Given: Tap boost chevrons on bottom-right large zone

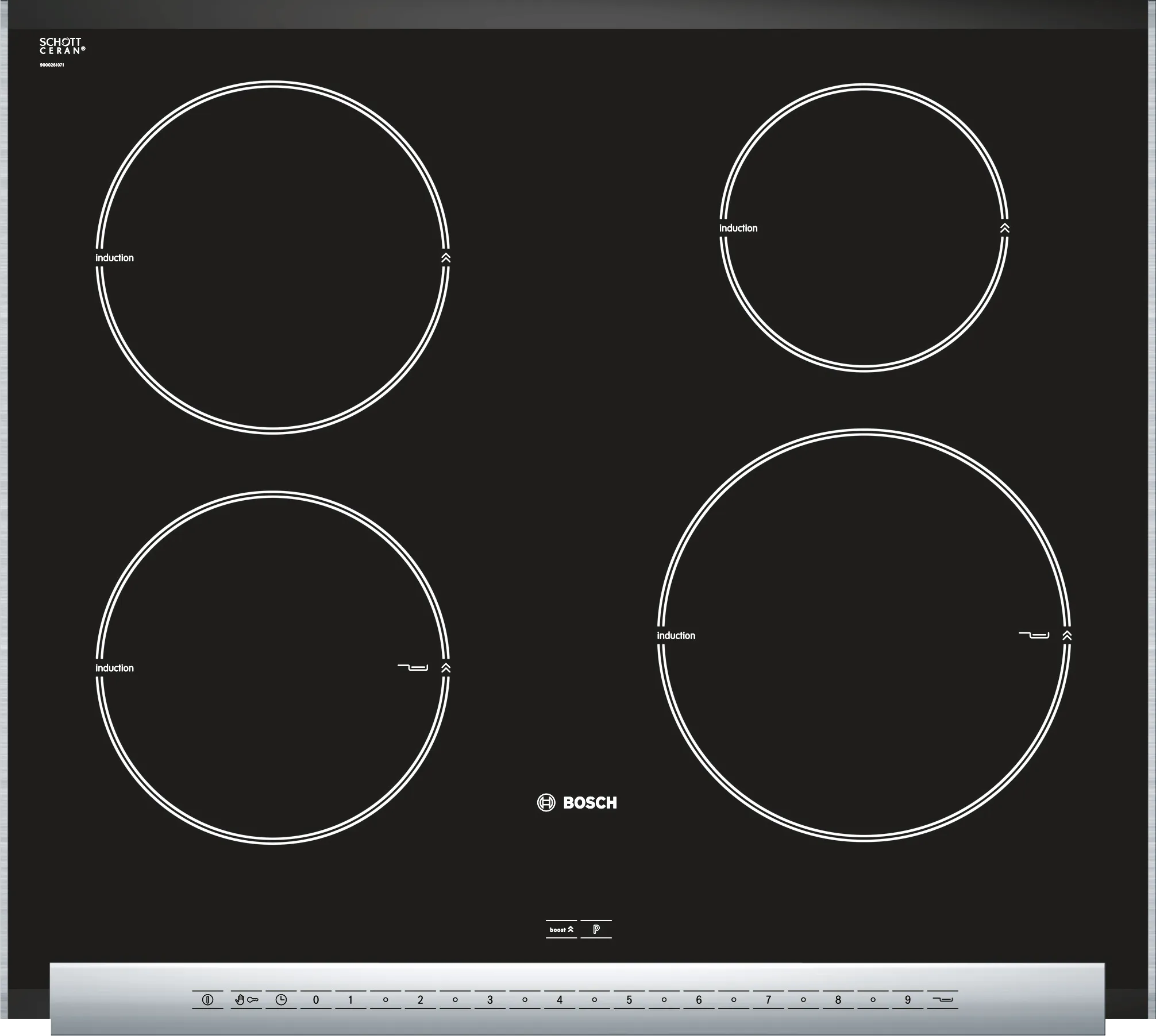Looking at the screenshot, I should [x=1067, y=635].
